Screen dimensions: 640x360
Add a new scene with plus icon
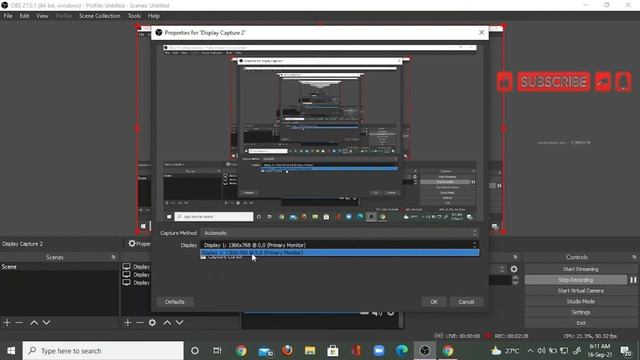[x=7, y=322]
